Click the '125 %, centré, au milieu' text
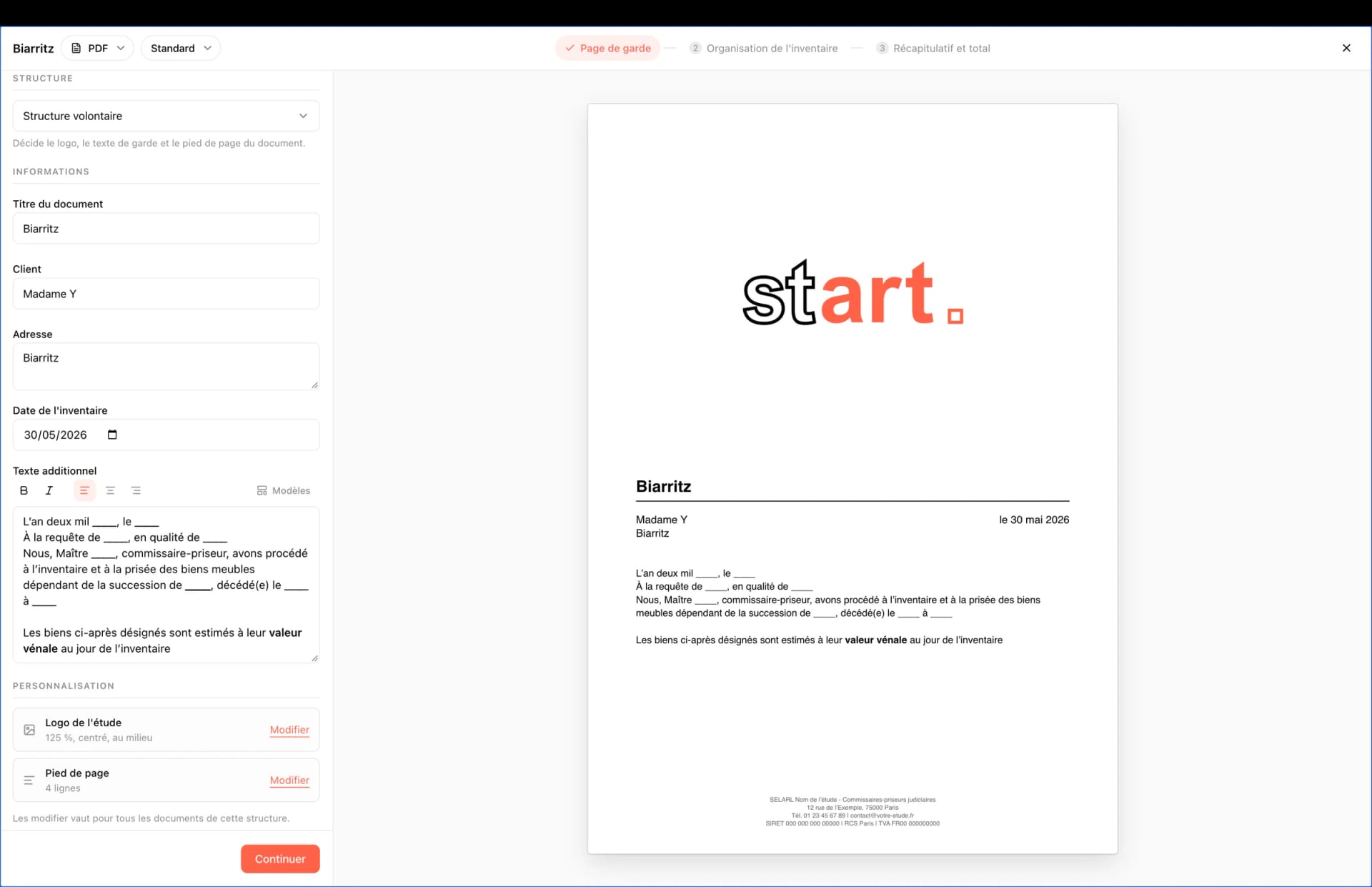Viewport: 1372px width, 887px height. click(x=99, y=738)
